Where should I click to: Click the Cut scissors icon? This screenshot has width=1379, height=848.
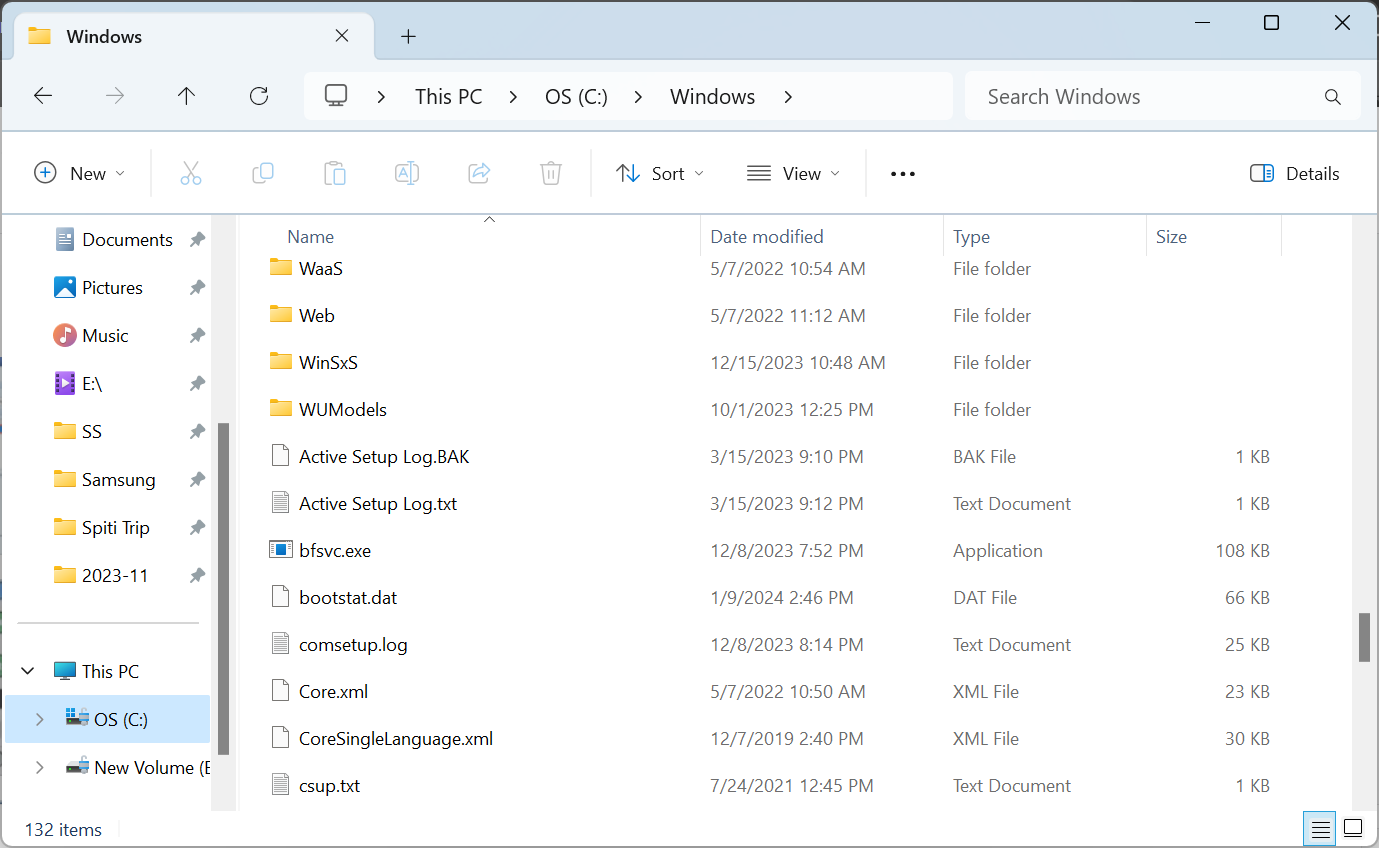tap(191, 173)
